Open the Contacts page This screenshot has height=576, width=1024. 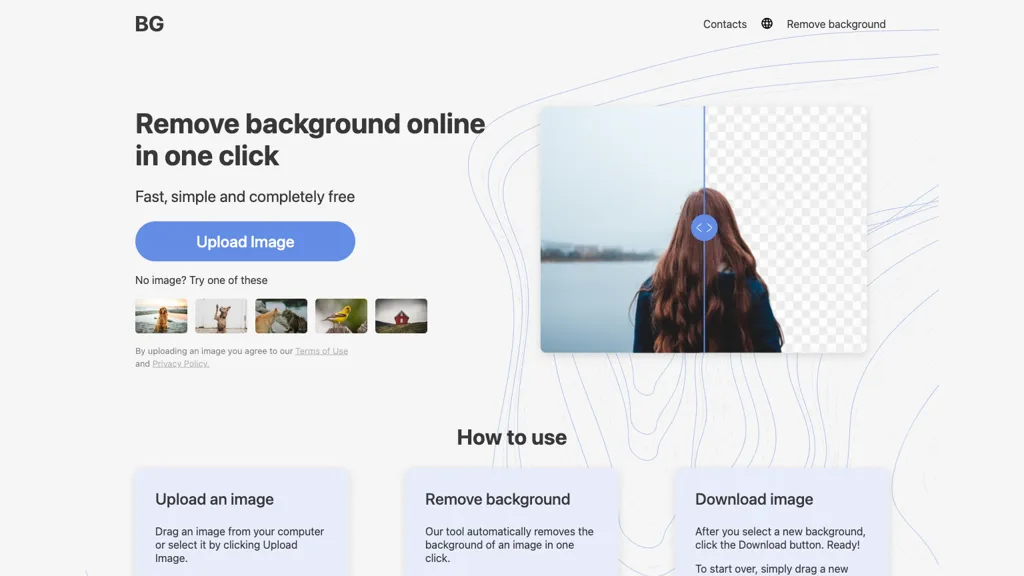click(x=724, y=24)
